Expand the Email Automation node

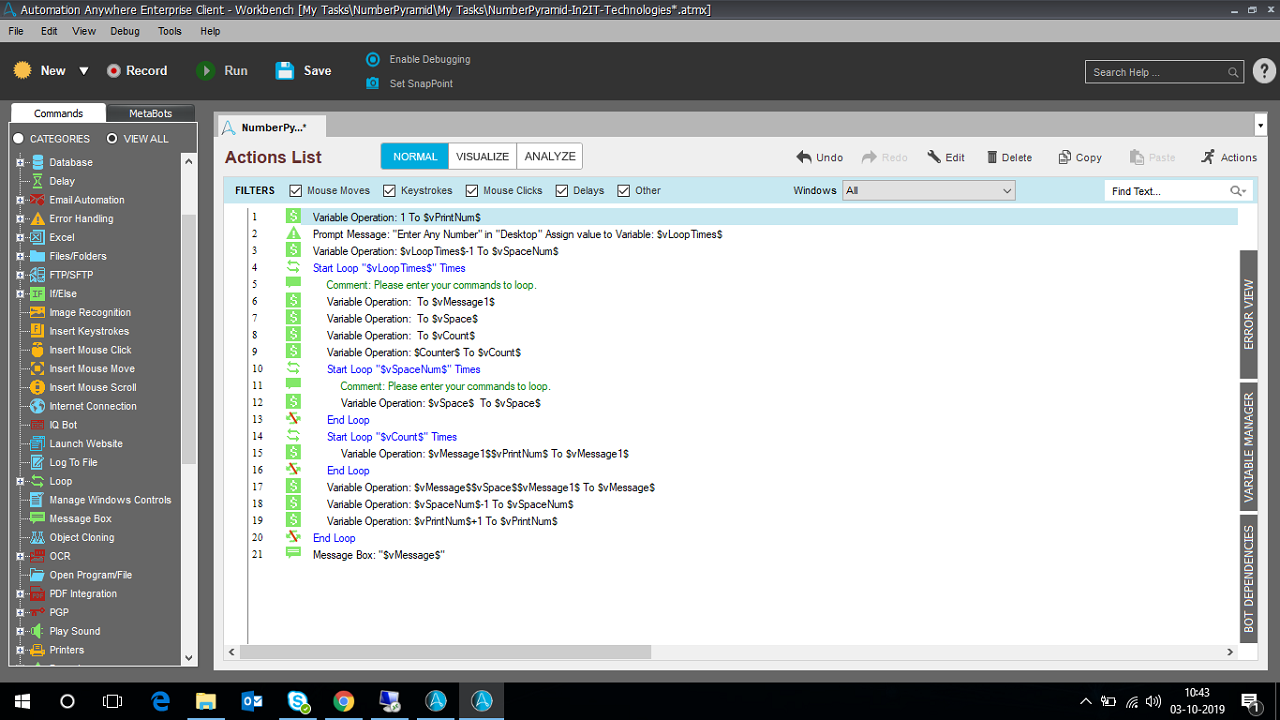pyautogui.click(x=19, y=200)
